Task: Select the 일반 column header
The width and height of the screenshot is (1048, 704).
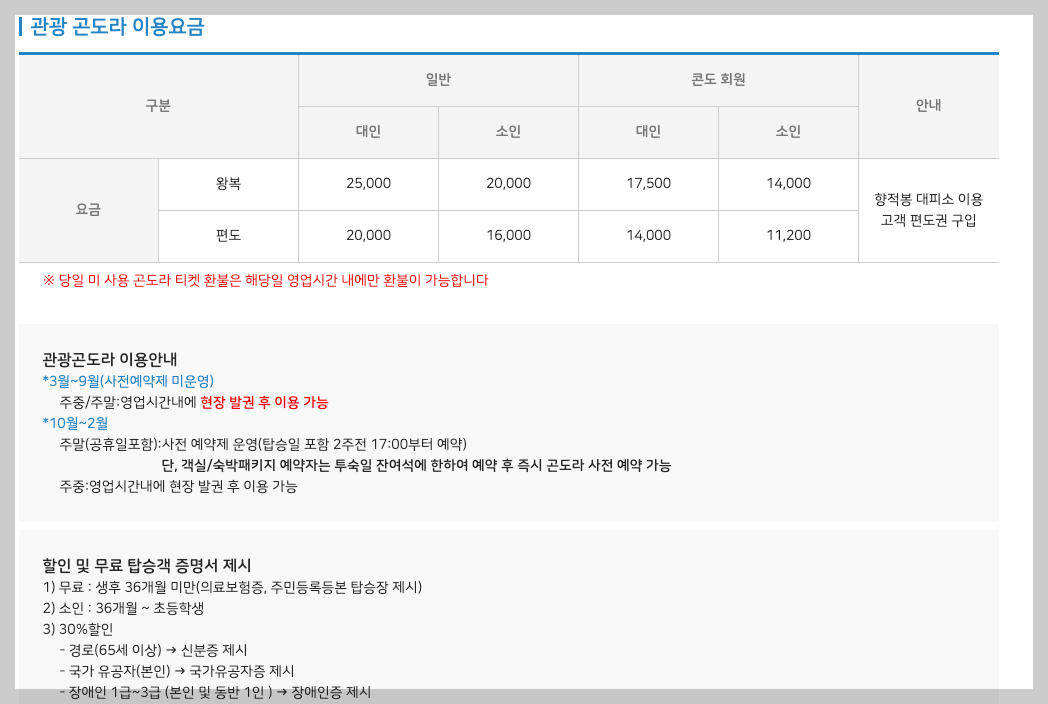Action: 438,81
